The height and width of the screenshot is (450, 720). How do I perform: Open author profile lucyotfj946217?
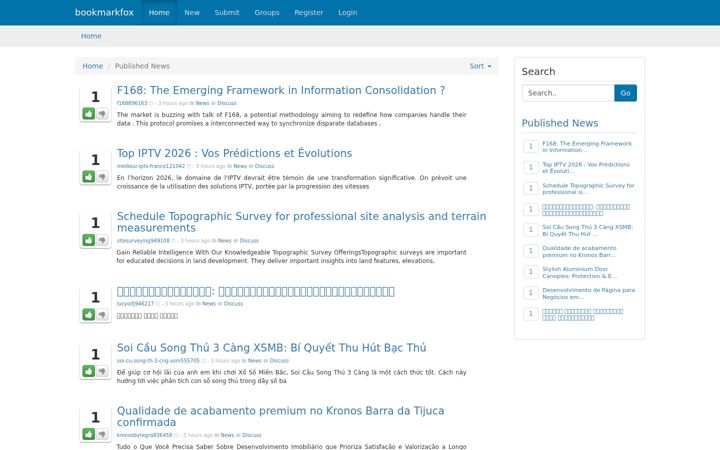(135, 304)
